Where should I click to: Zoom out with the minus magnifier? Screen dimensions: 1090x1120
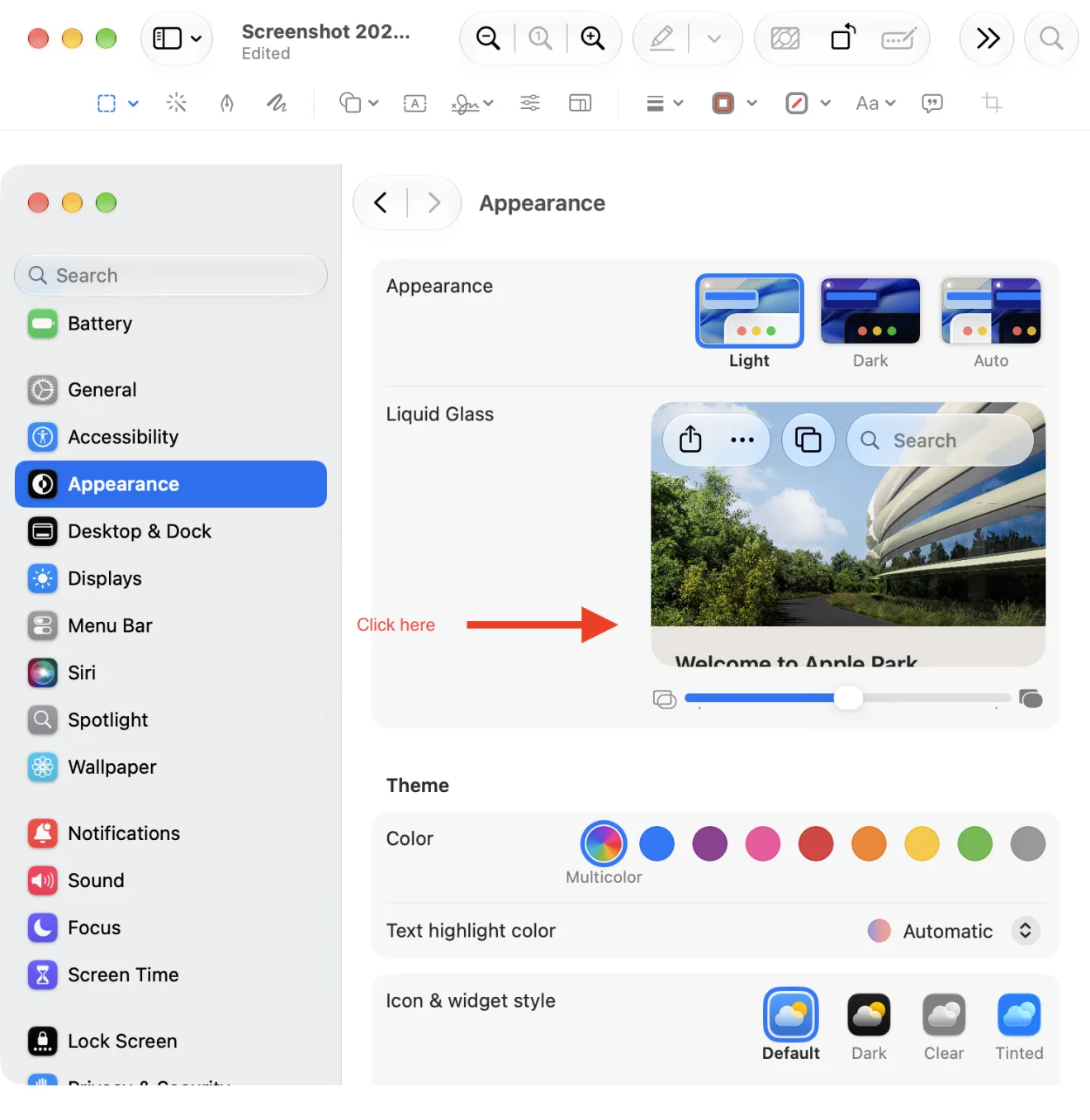[x=488, y=38]
